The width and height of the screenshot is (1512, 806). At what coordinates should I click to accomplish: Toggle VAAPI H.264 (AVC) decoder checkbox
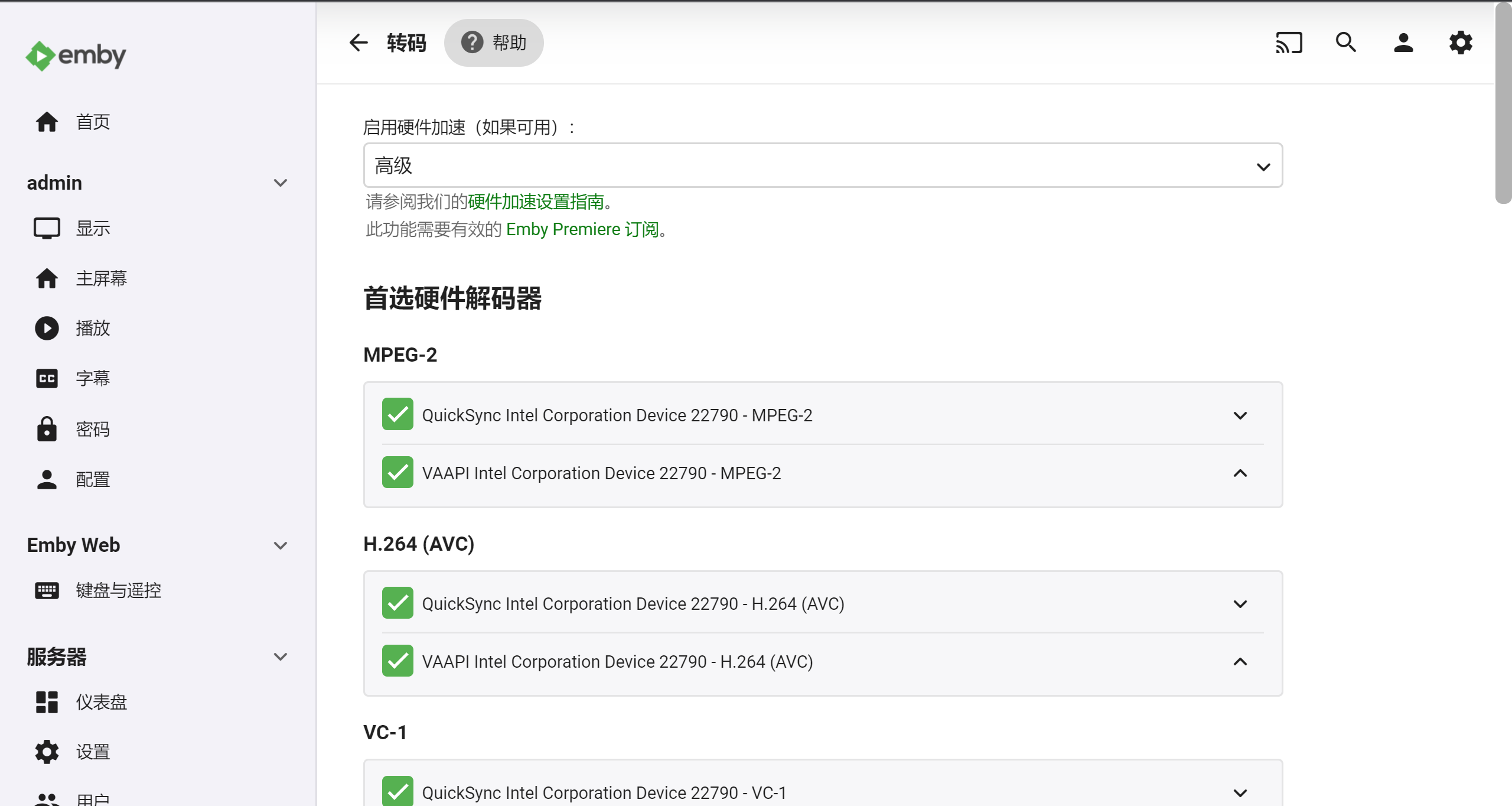(397, 661)
